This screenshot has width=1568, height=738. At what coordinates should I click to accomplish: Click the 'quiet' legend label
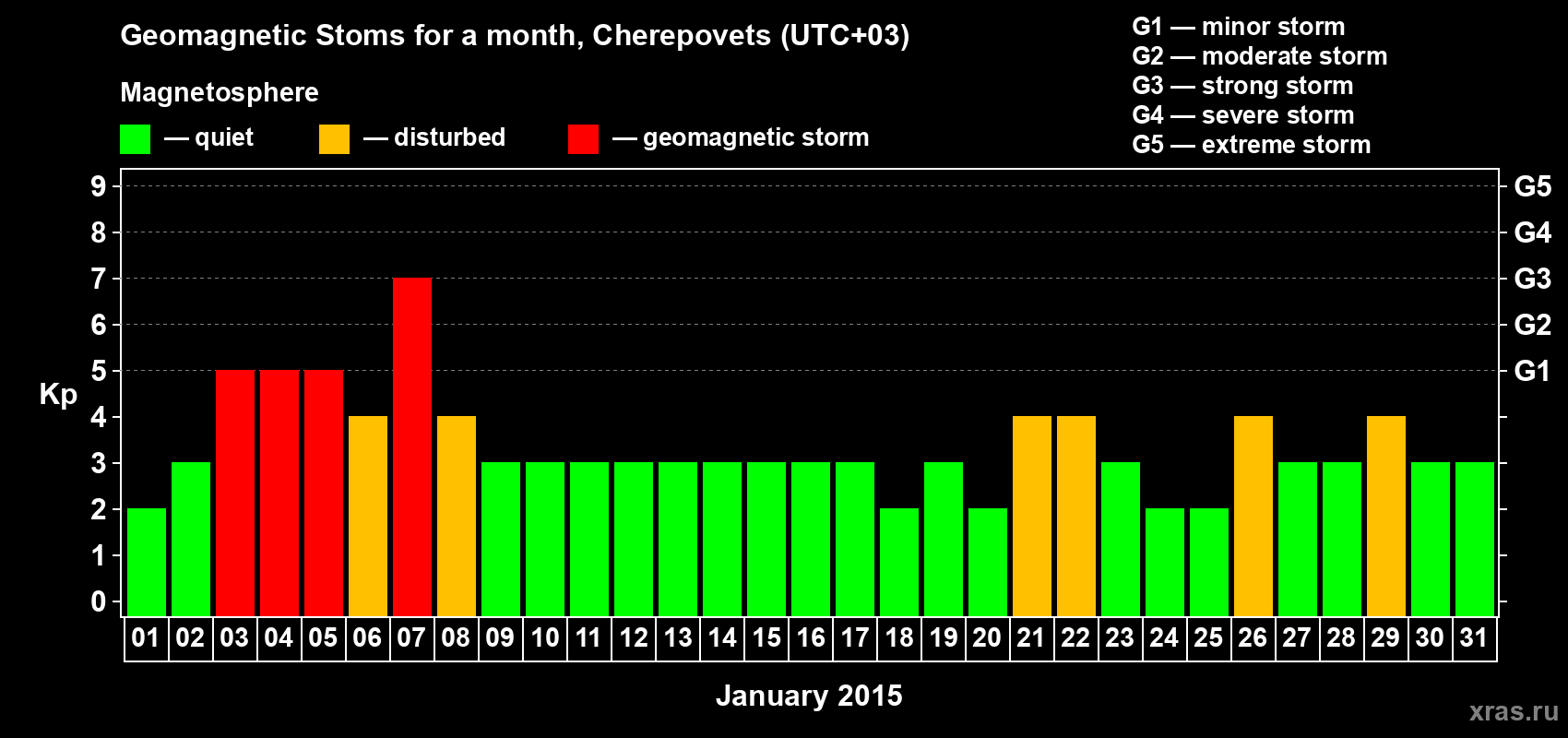[224, 137]
